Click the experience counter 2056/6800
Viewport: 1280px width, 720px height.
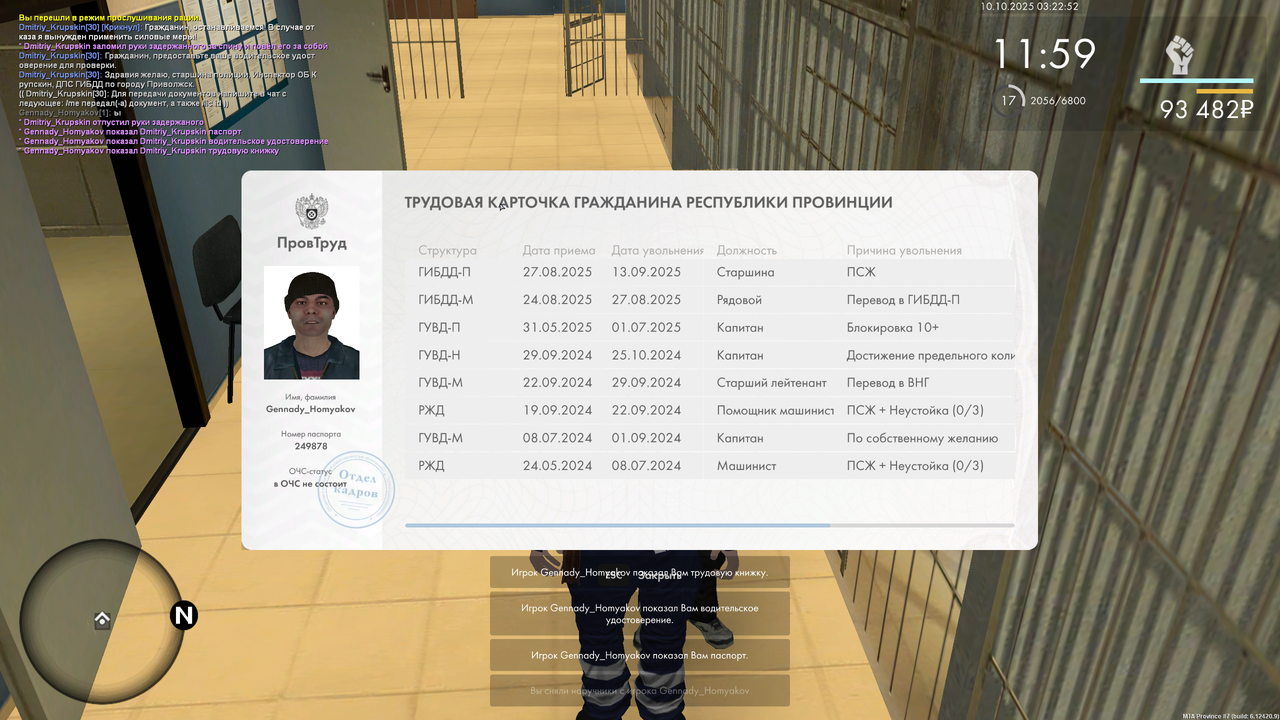[1058, 101]
